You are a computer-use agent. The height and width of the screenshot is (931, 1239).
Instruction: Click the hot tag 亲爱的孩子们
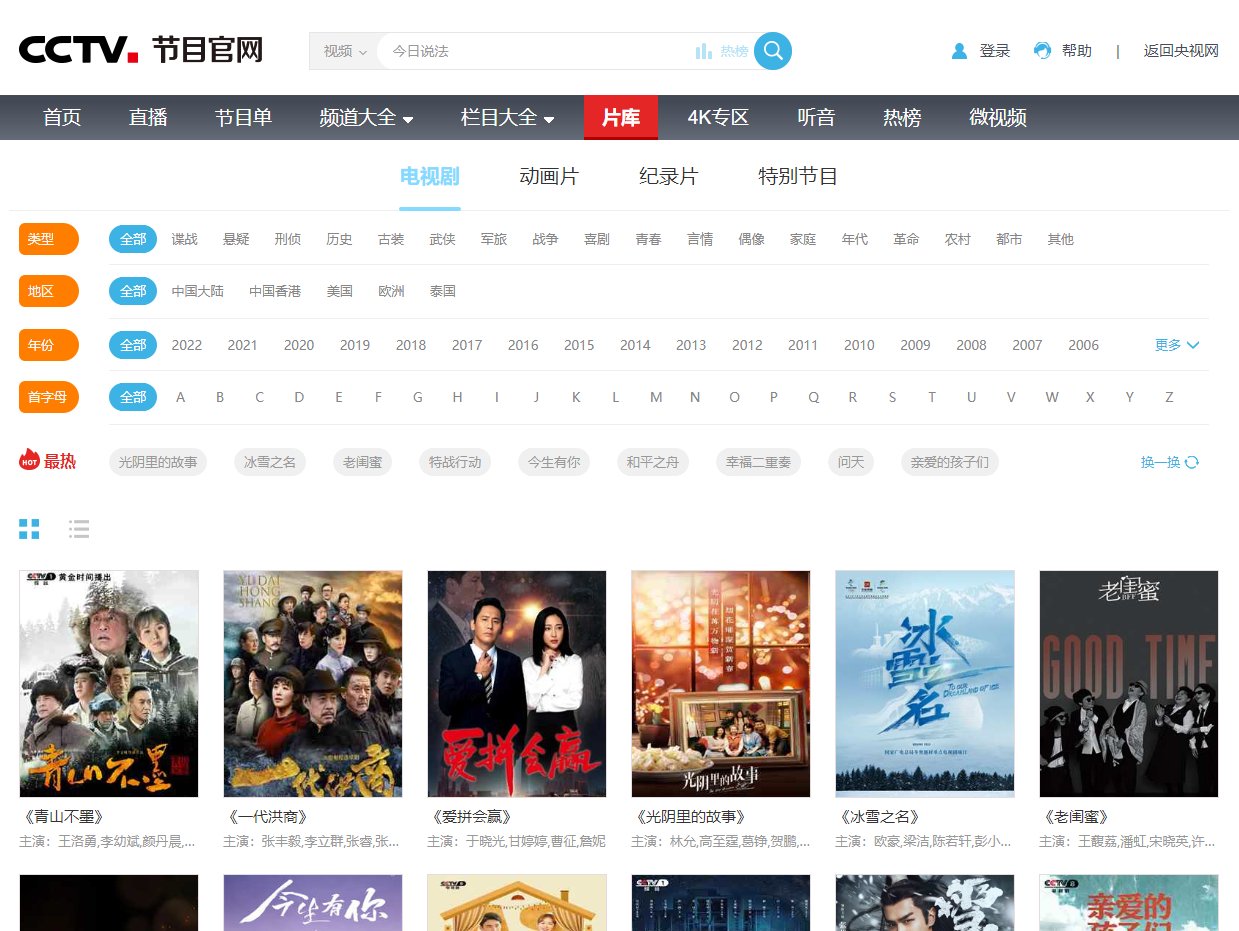950,462
